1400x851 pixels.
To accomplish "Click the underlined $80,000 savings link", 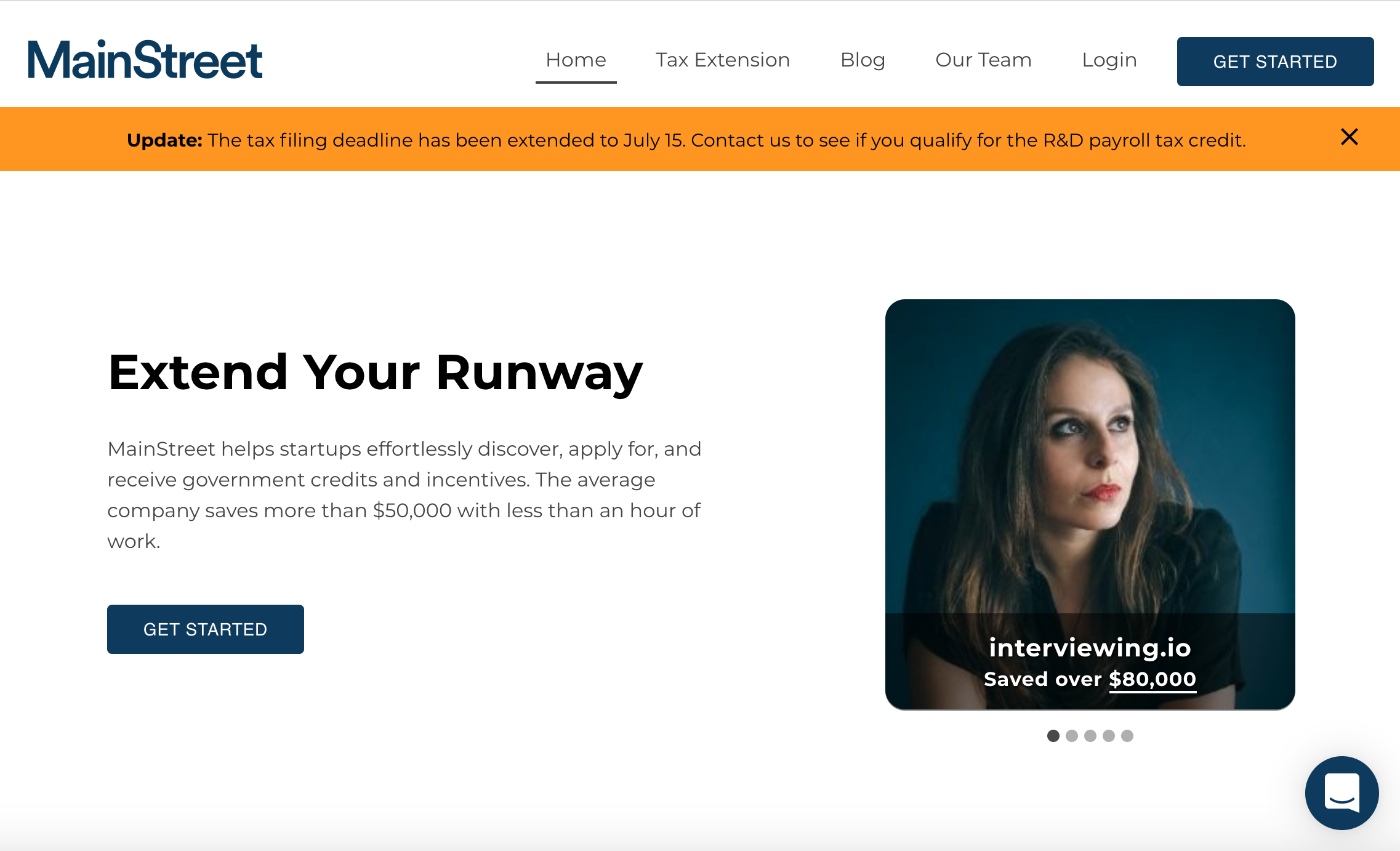I will pos(1152,679).
